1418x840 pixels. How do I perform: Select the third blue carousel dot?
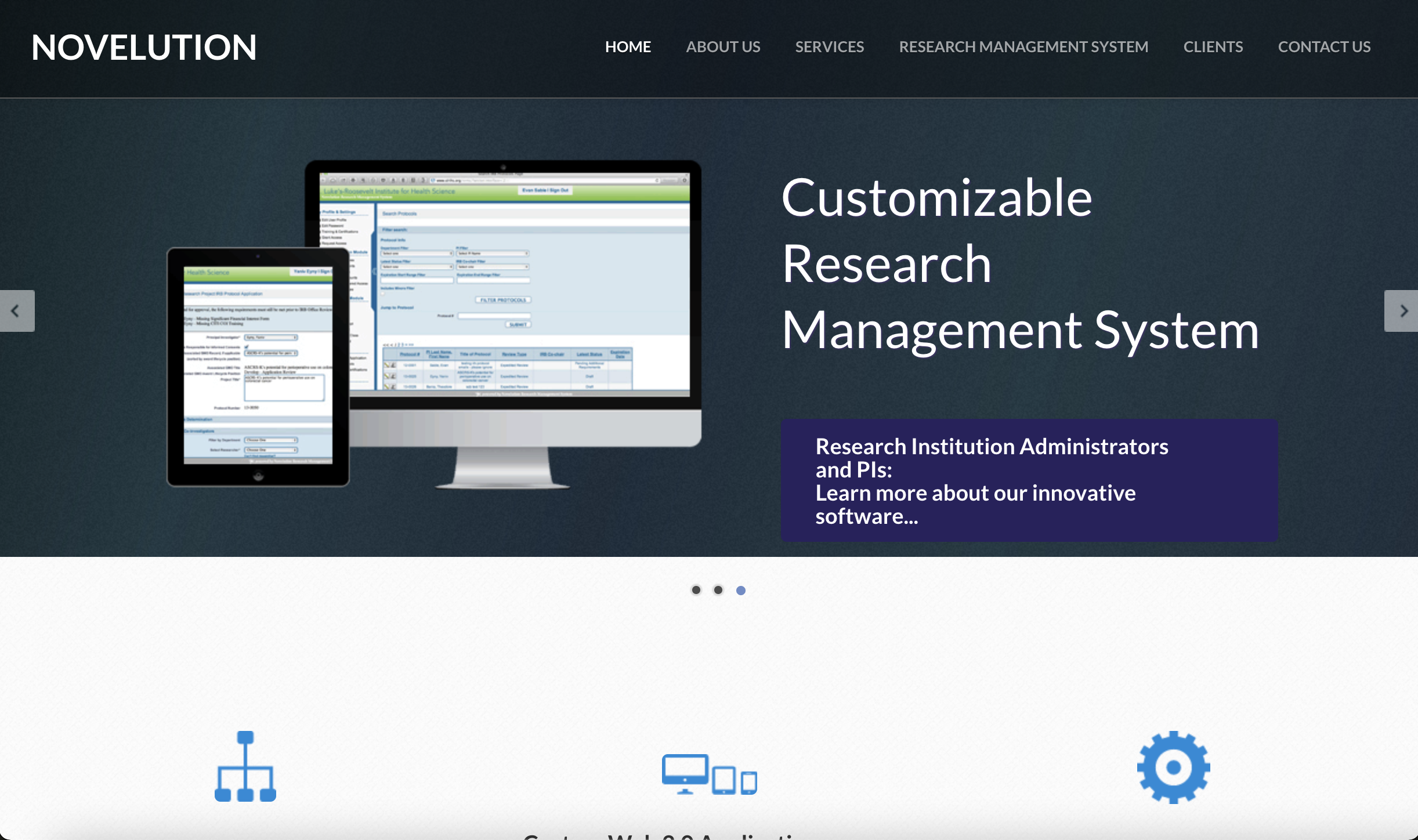click(741, 591)
